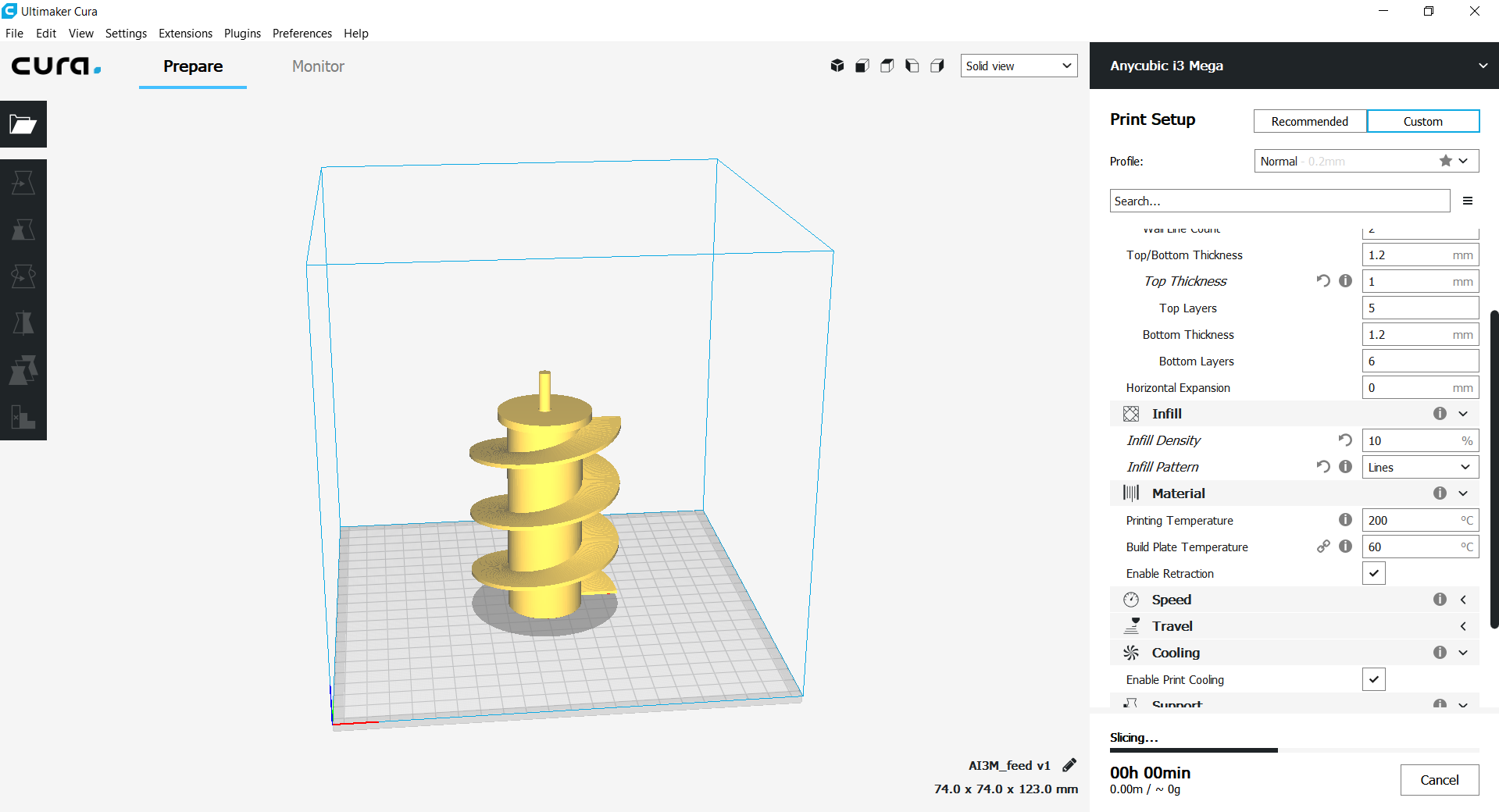
Task: Open the Settings menu
Action: point(126,33)
